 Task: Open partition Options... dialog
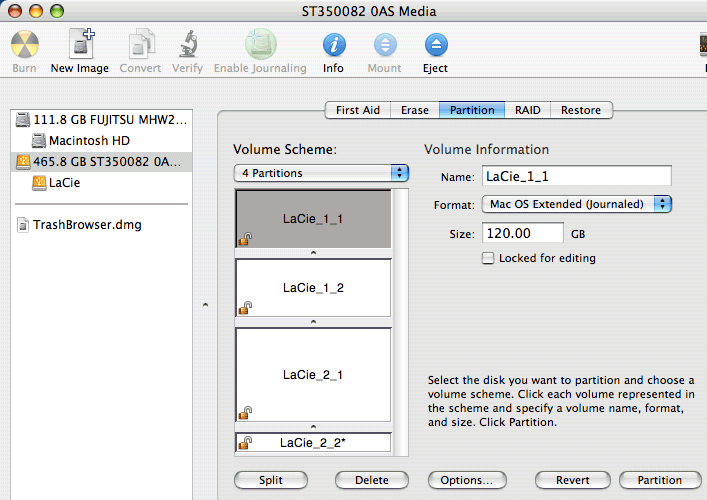point(467,480)
